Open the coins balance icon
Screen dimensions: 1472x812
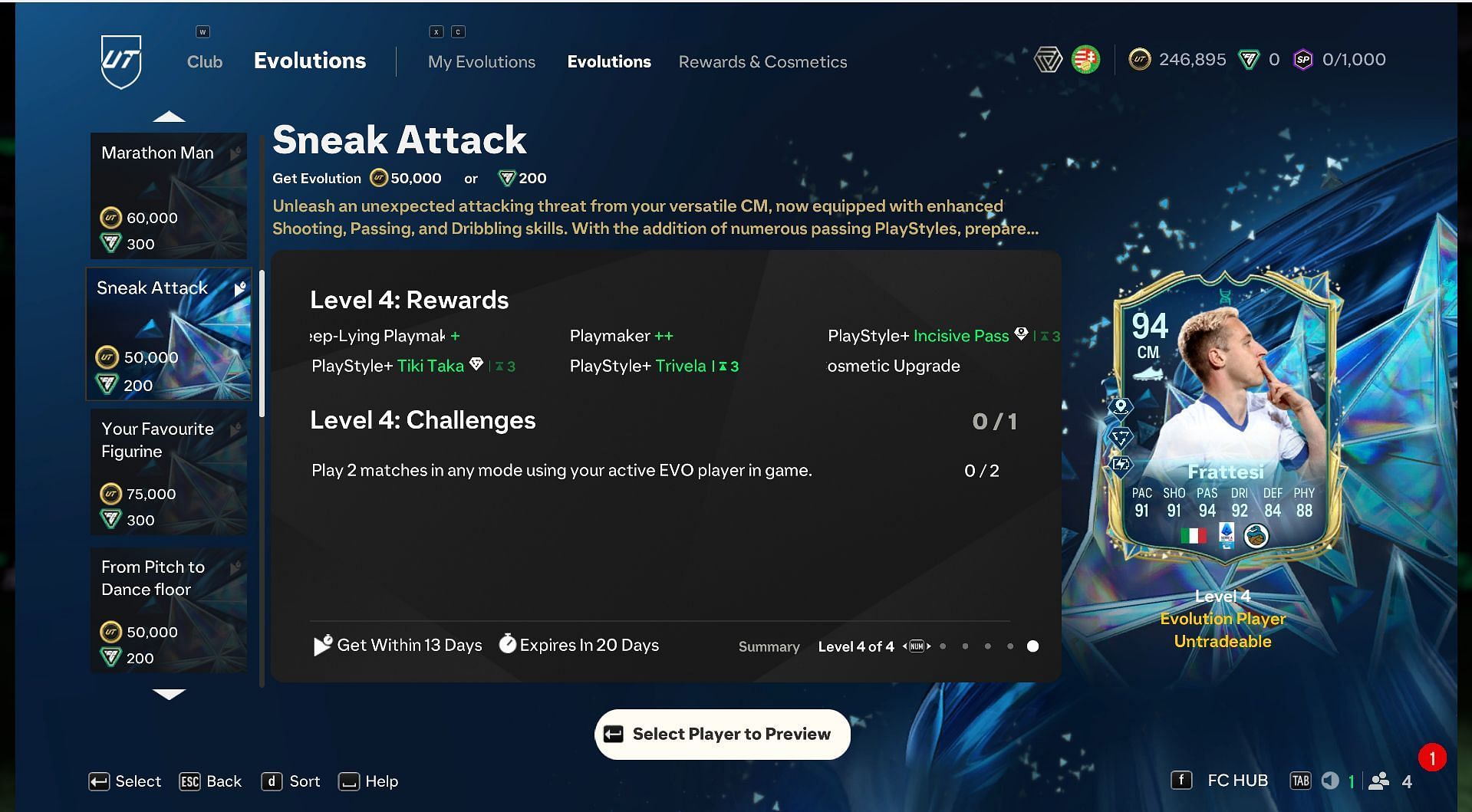click(x=1140, y=59)
